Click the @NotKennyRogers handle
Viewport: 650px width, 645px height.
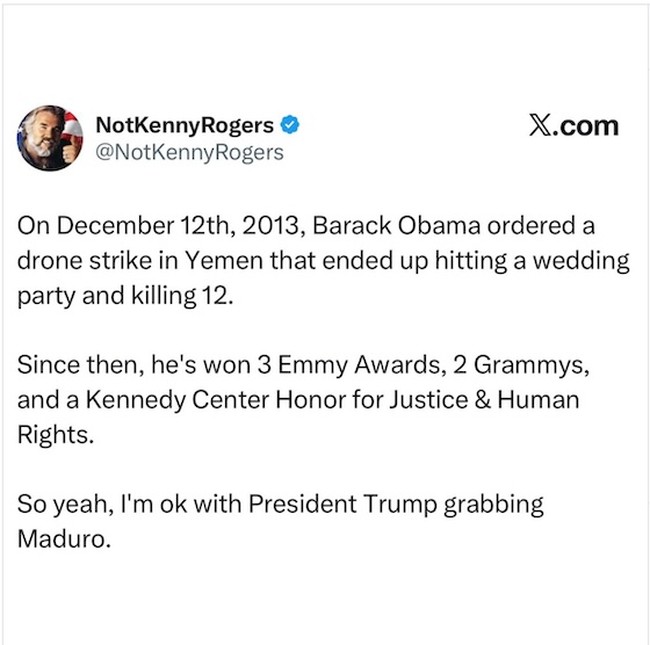point(189,152)
